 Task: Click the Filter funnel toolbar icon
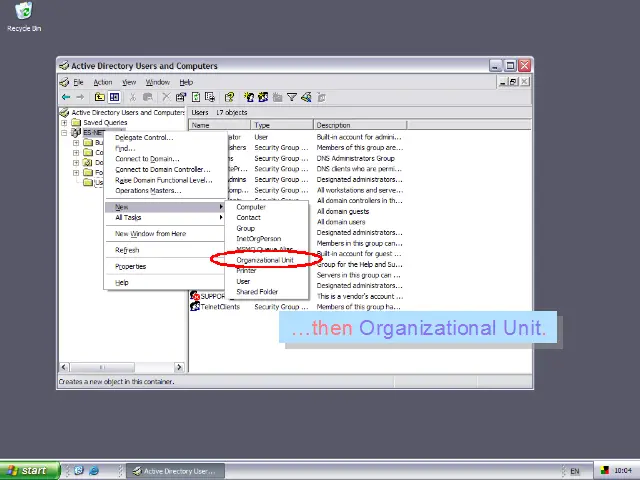tap(292, 97)
